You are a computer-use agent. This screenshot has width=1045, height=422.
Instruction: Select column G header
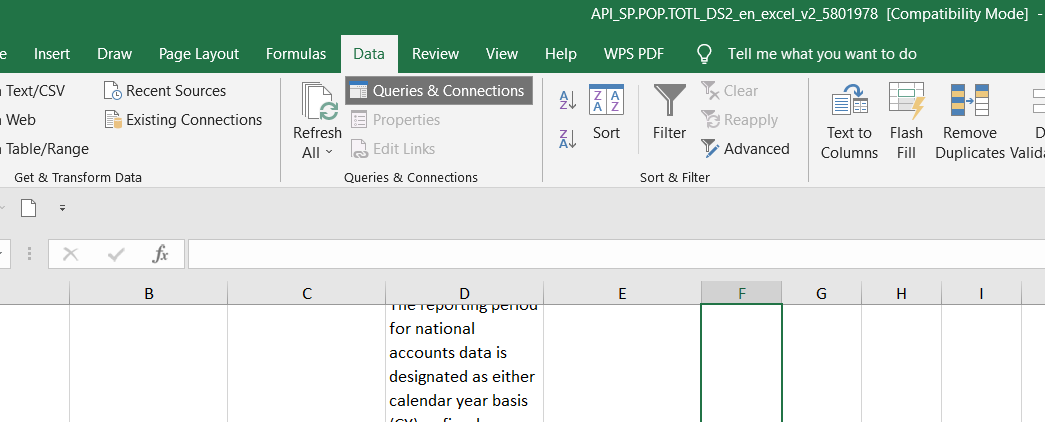(821, 293)
